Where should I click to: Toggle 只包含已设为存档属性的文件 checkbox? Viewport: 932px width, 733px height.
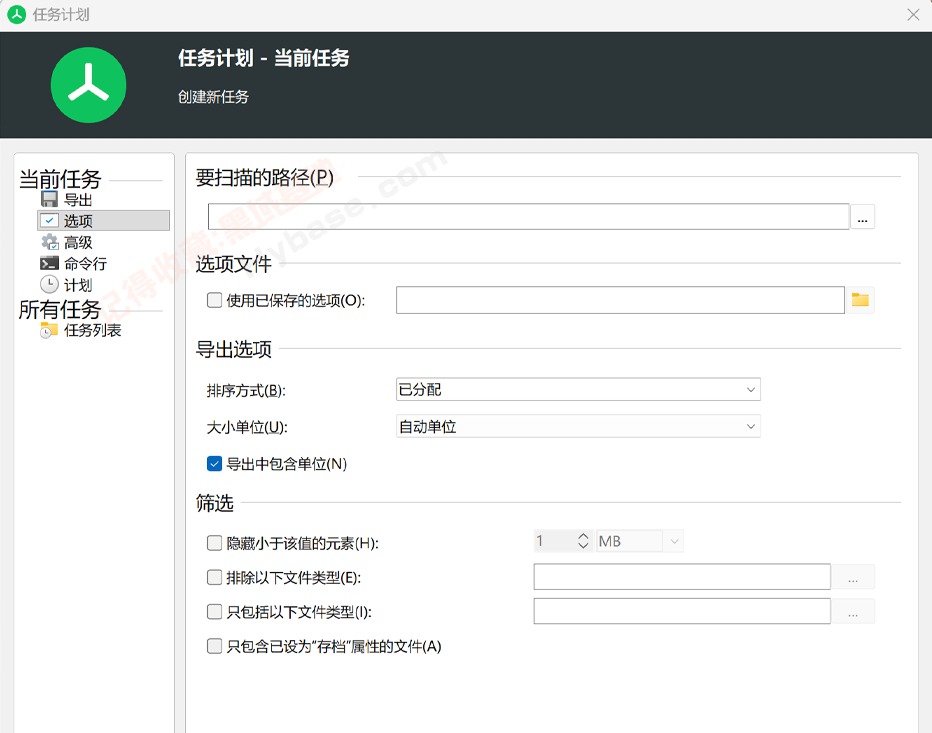tap(214, 647)
